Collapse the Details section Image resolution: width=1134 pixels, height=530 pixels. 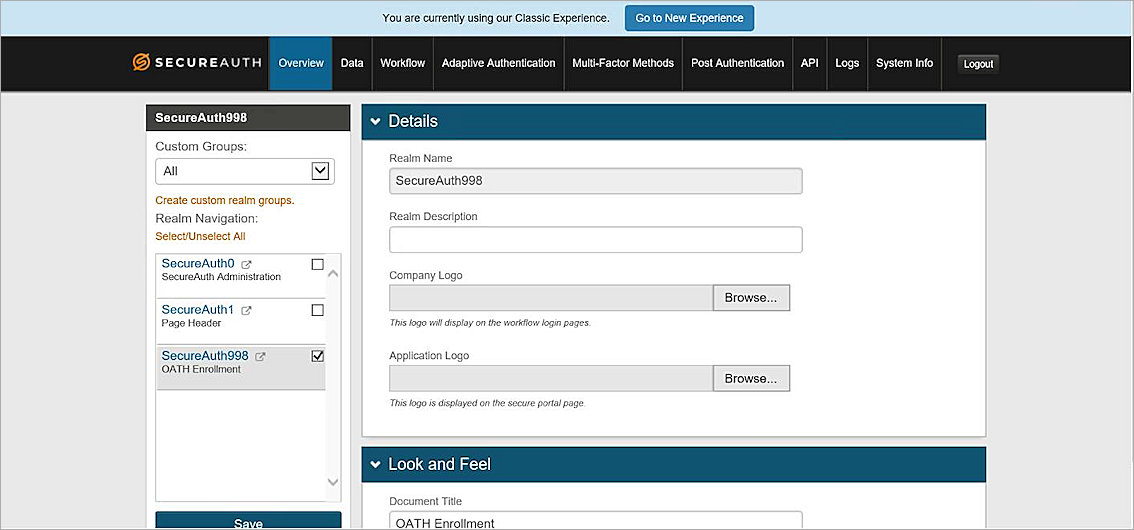coord(375,121)
